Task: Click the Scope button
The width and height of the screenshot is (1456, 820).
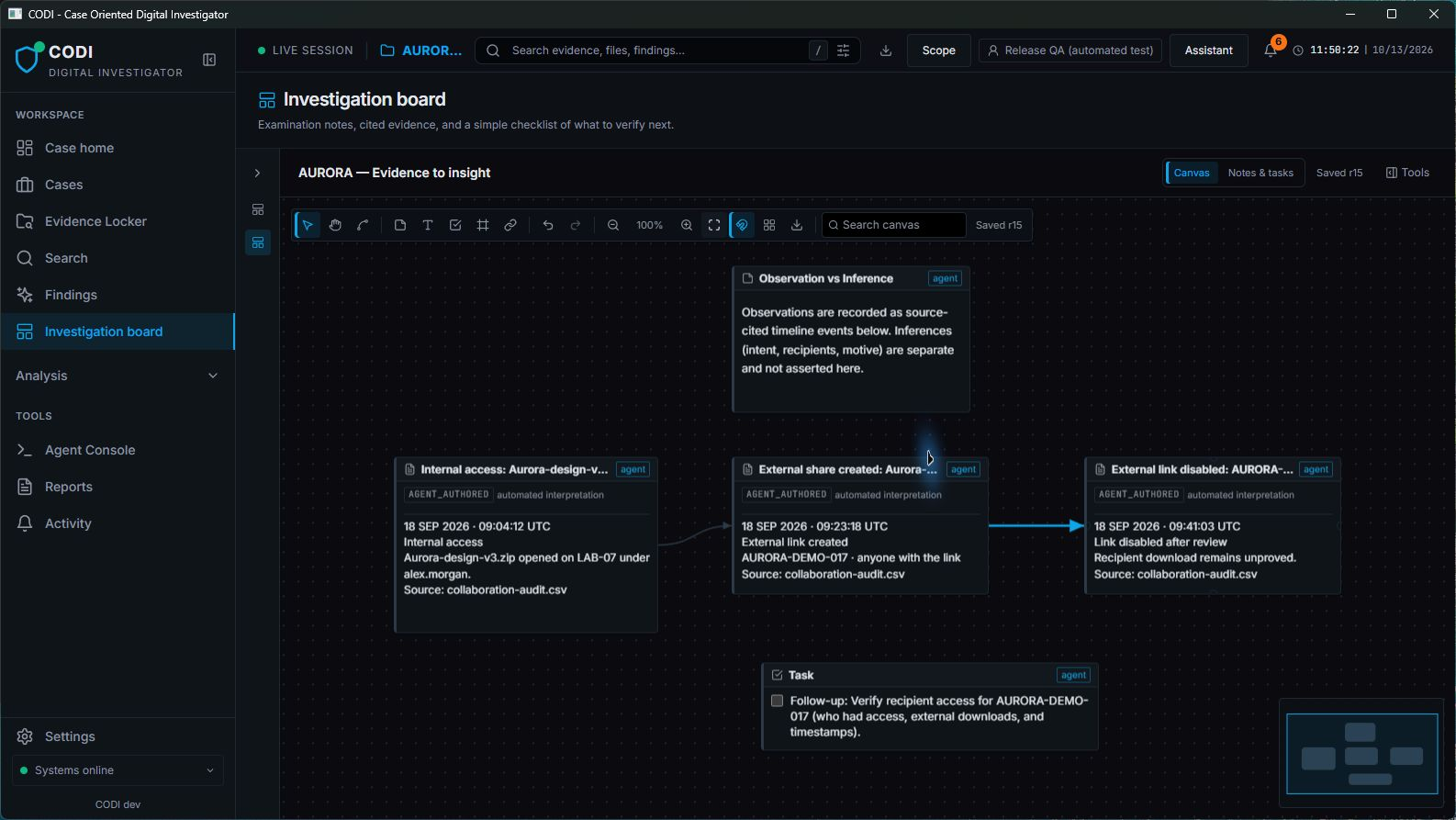Action: [938, 51]
